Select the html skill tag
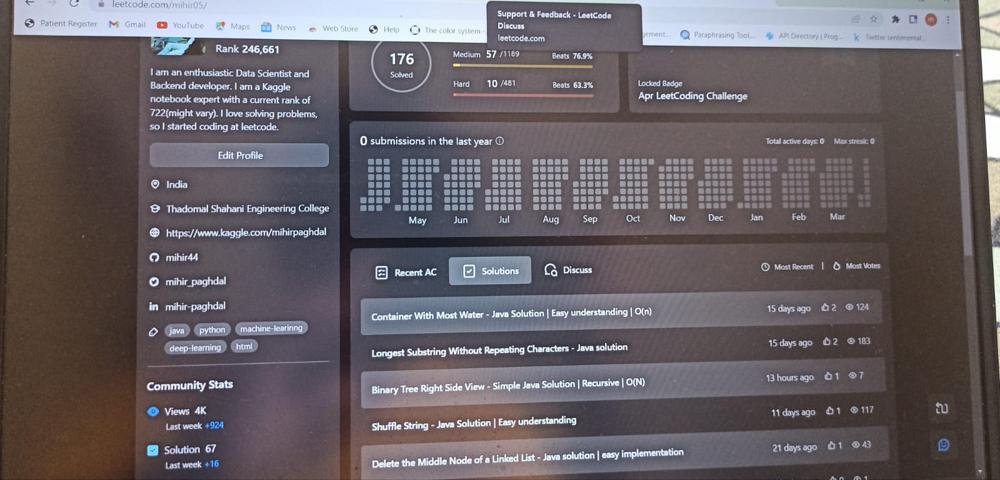Image resolution: width=1000 pixels, height=480 pixels. point(244,346)
